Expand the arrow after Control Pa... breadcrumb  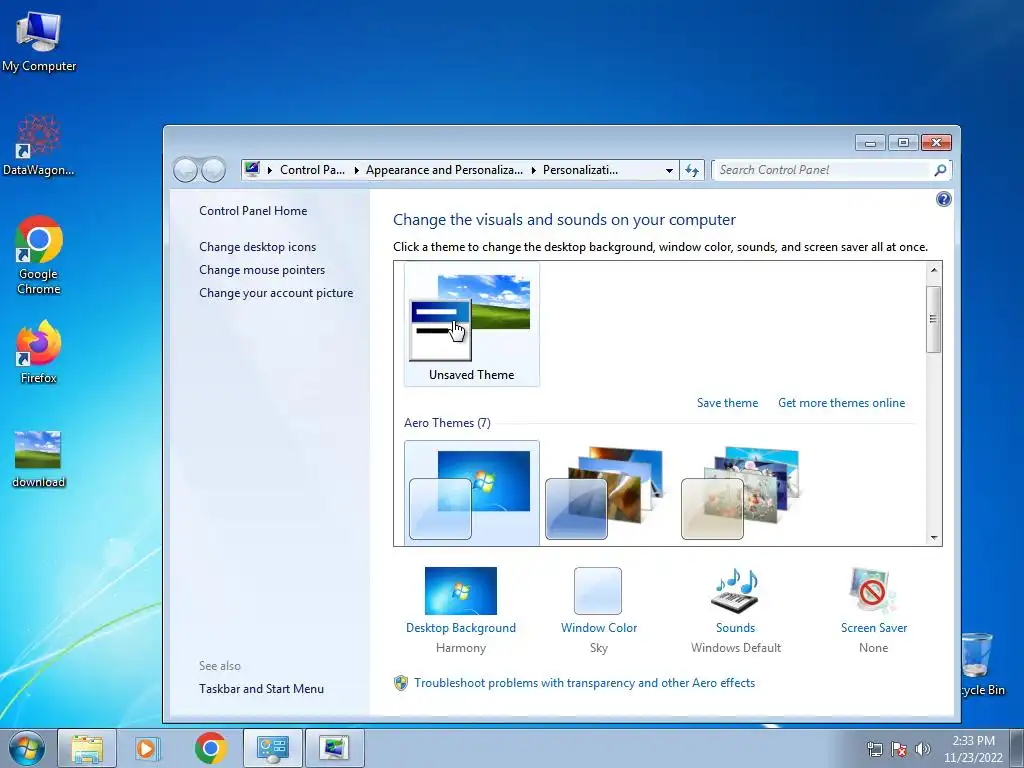[357, 170]
